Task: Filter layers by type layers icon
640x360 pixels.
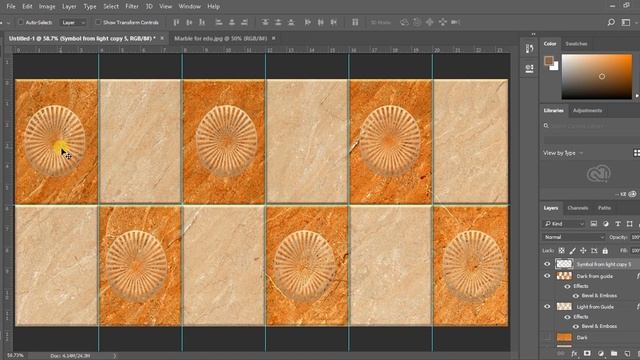Action: pyautogui.click(x=618, y=224)
